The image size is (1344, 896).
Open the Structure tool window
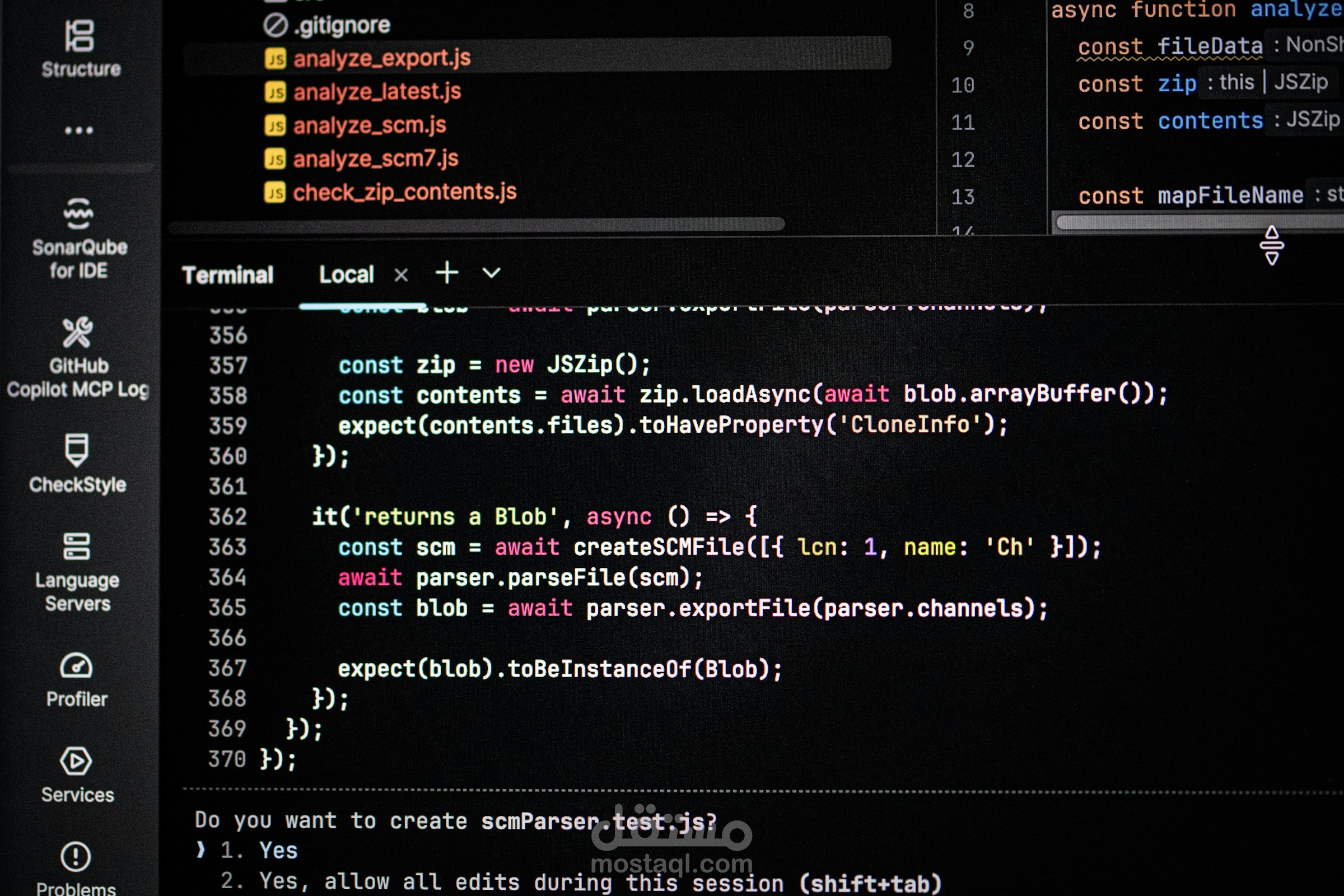pos(80,46)
